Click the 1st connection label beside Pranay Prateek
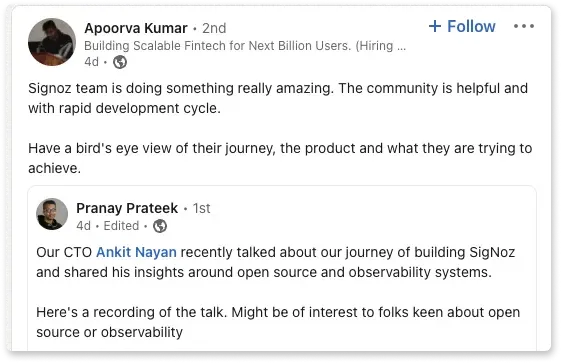The image size is (561, 363). pyautogui.click(x=201, y=208)
